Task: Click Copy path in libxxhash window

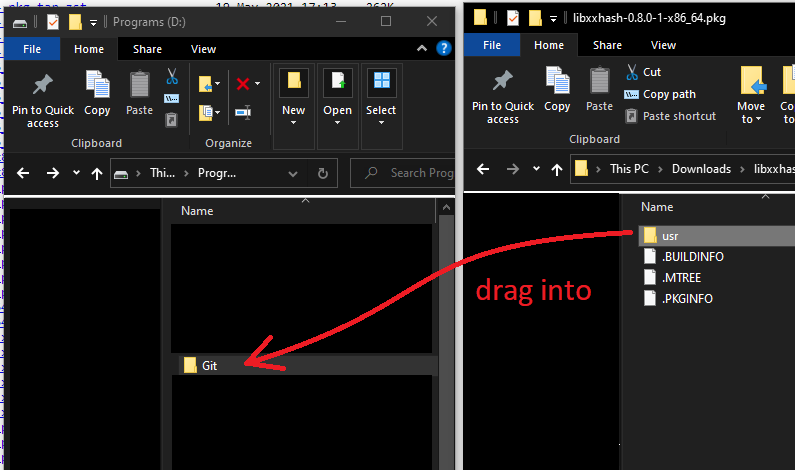Action: click(x=660, y=94)
